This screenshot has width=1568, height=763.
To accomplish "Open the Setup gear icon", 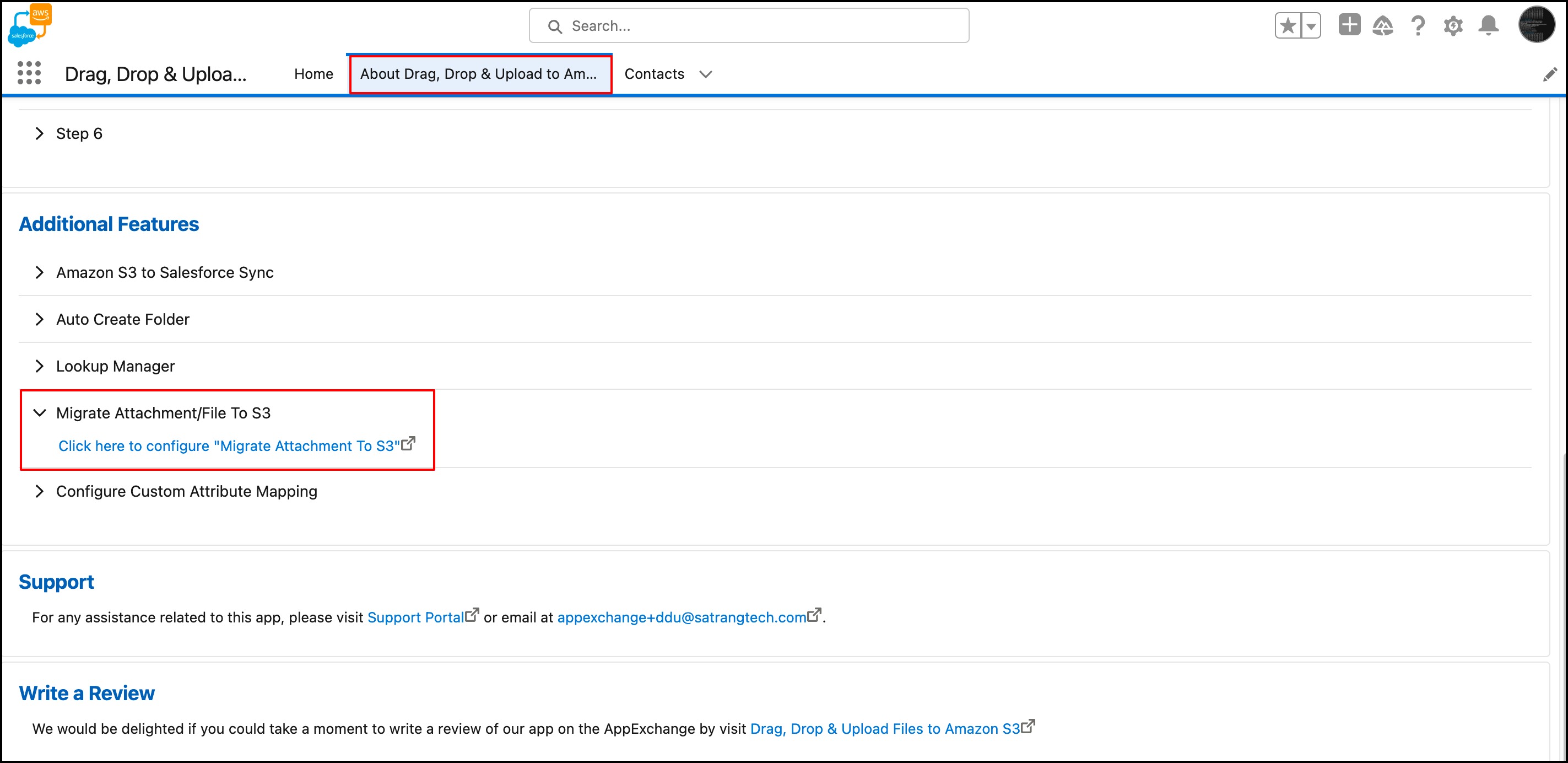I will [x=1453, y=26].
